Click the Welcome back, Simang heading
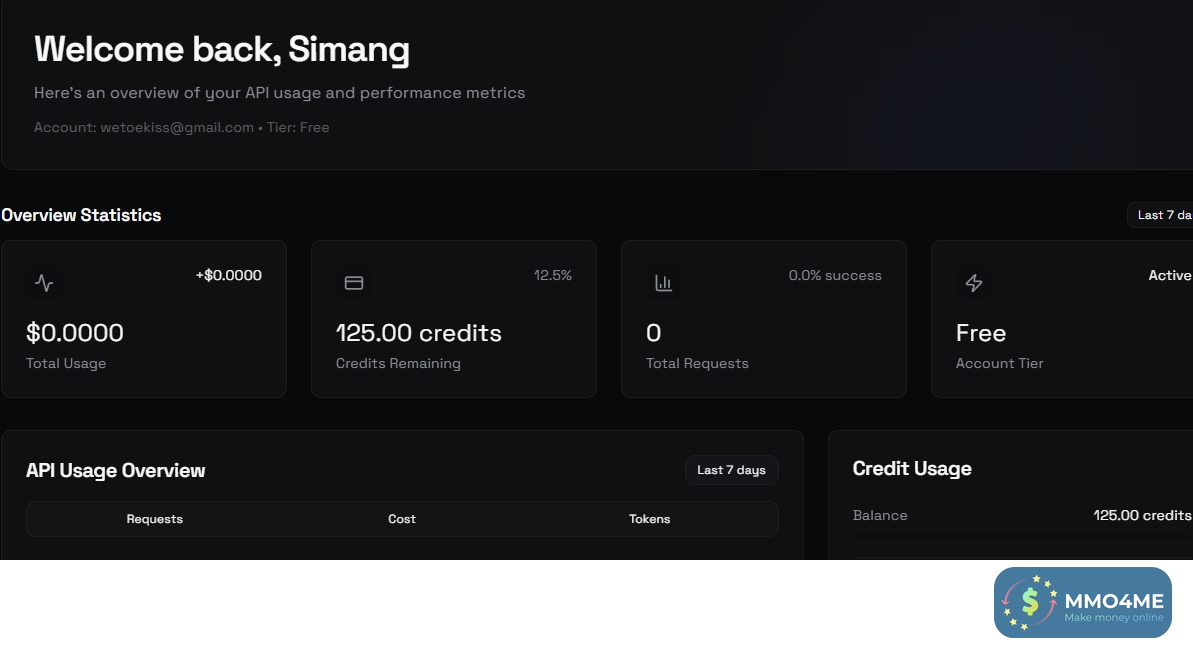 [x=222, y=49]
